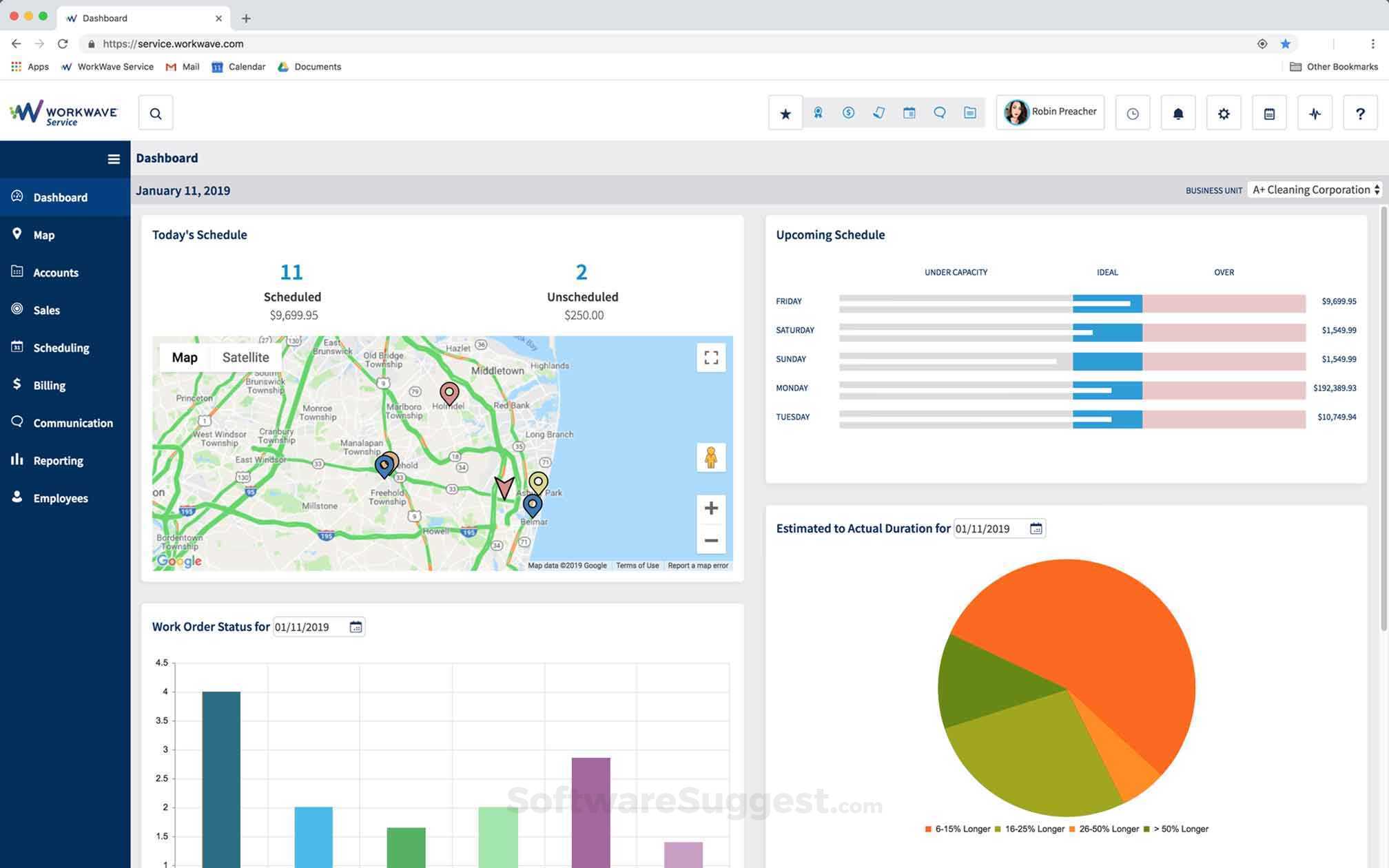Open the Terms of Use link
1389x868 pixels.
[x=636, y=565]
